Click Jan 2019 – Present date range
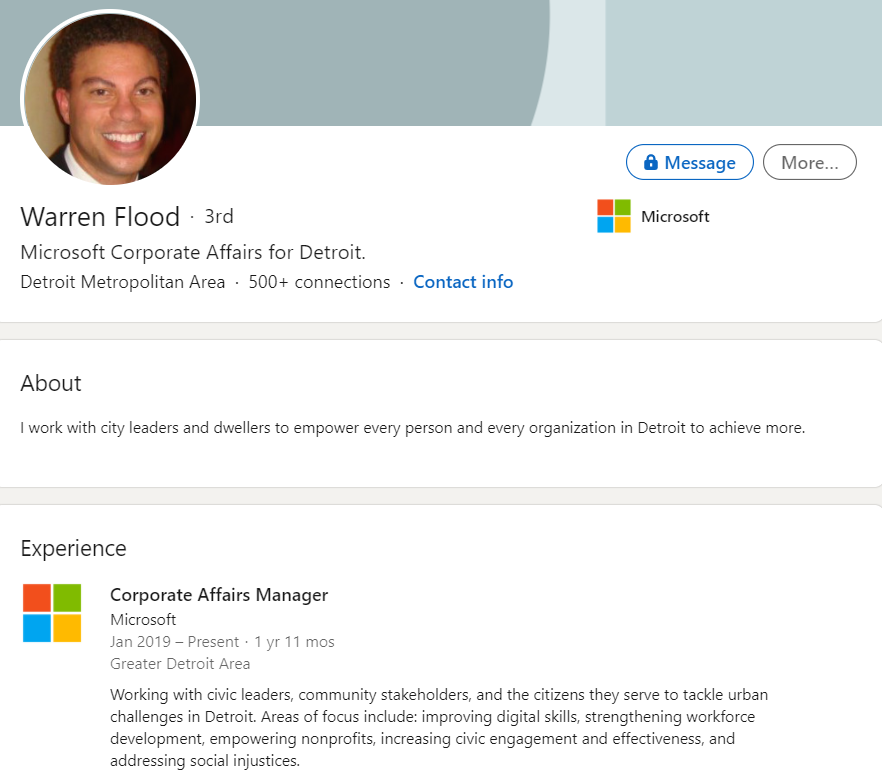Viewport: 882px width, 784px height. pyautogui.click(x=174, y=642)
